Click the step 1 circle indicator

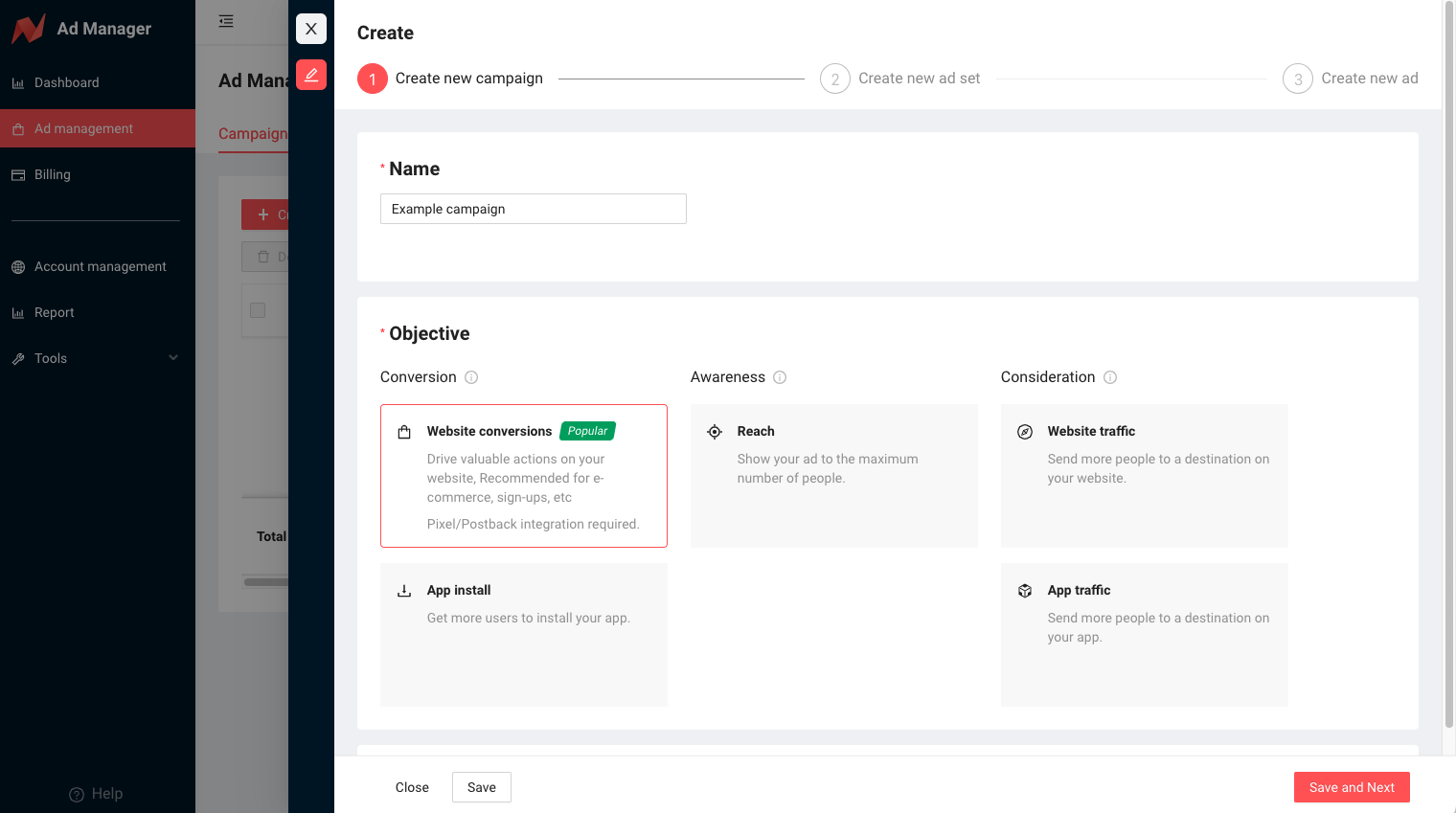pyautogui.click(x=373, y=79)
